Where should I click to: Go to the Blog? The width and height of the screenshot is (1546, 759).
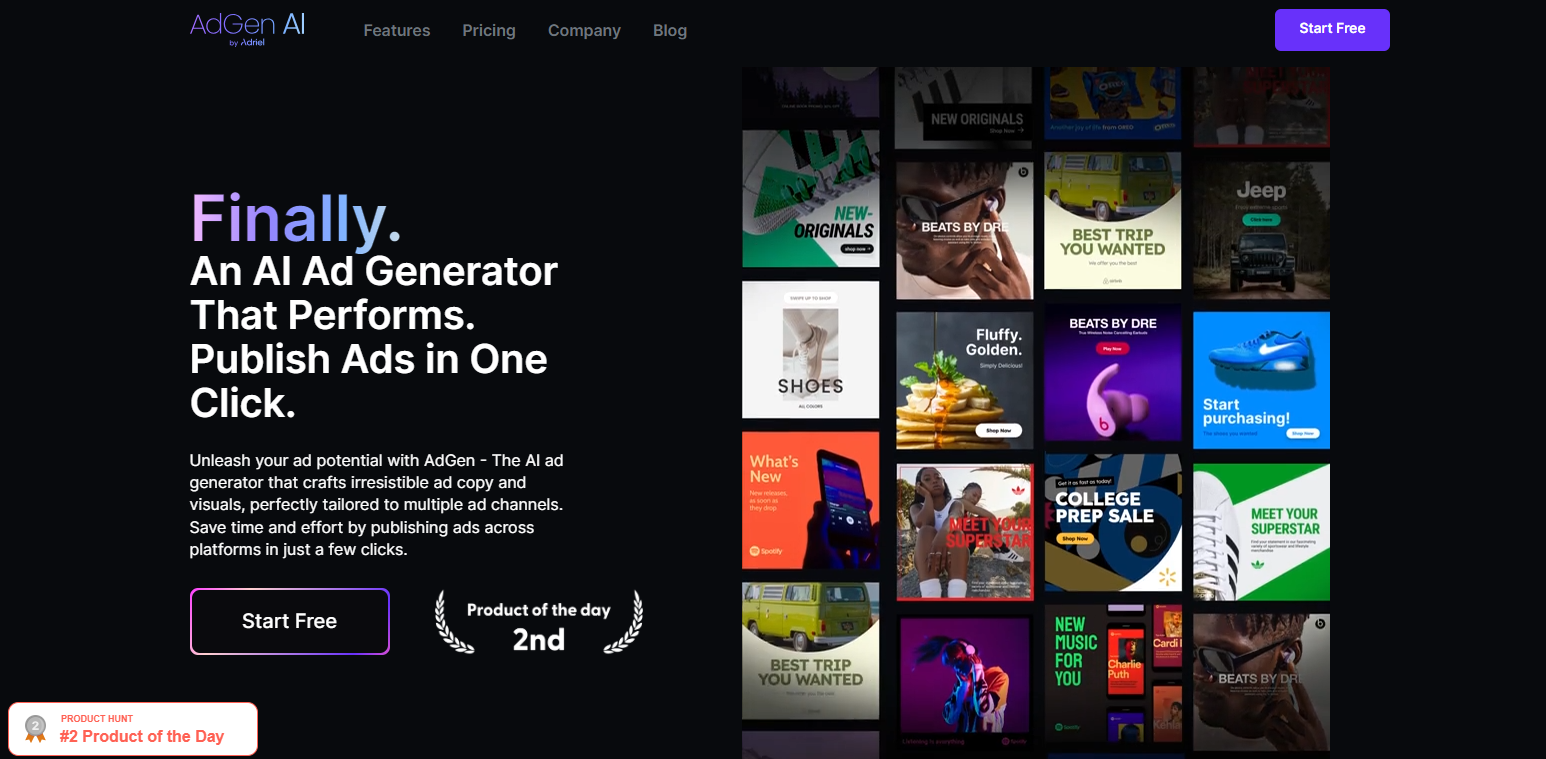(x=670, y=30)
